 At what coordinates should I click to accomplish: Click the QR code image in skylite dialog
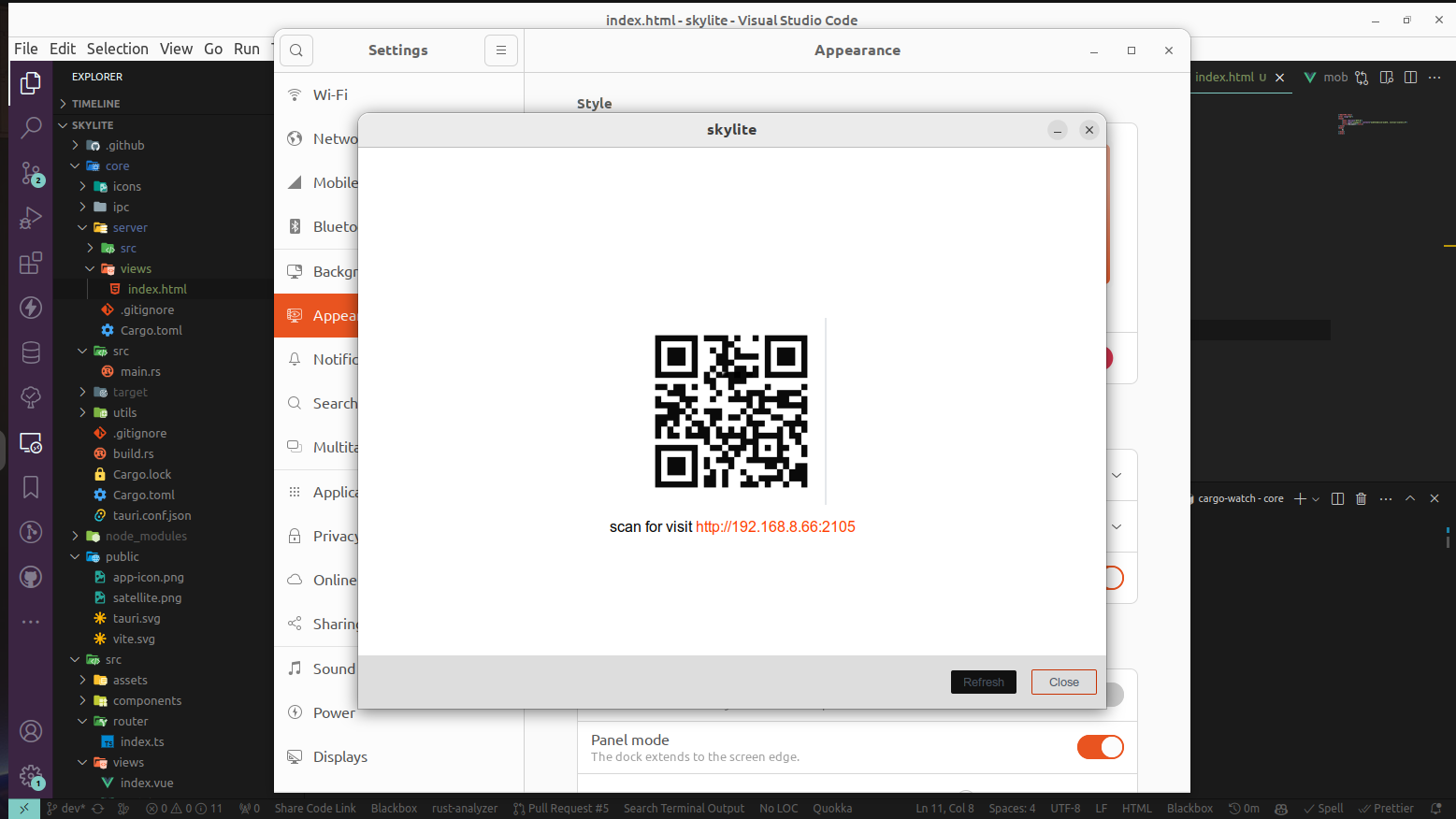731,411
